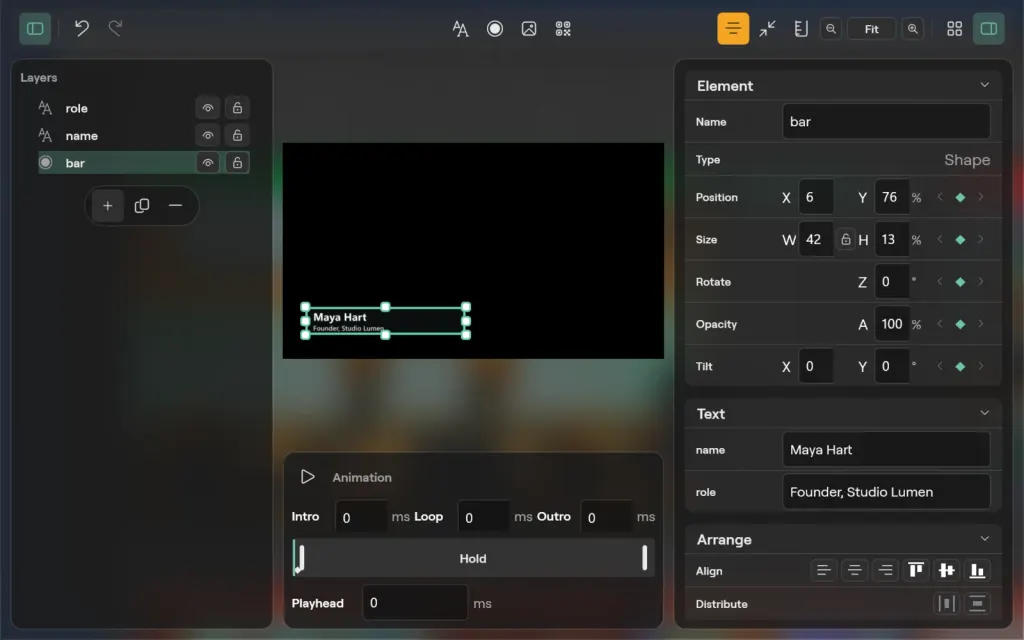Go to previous Size keyframe
1024x640 pixels.
point(940,240)
